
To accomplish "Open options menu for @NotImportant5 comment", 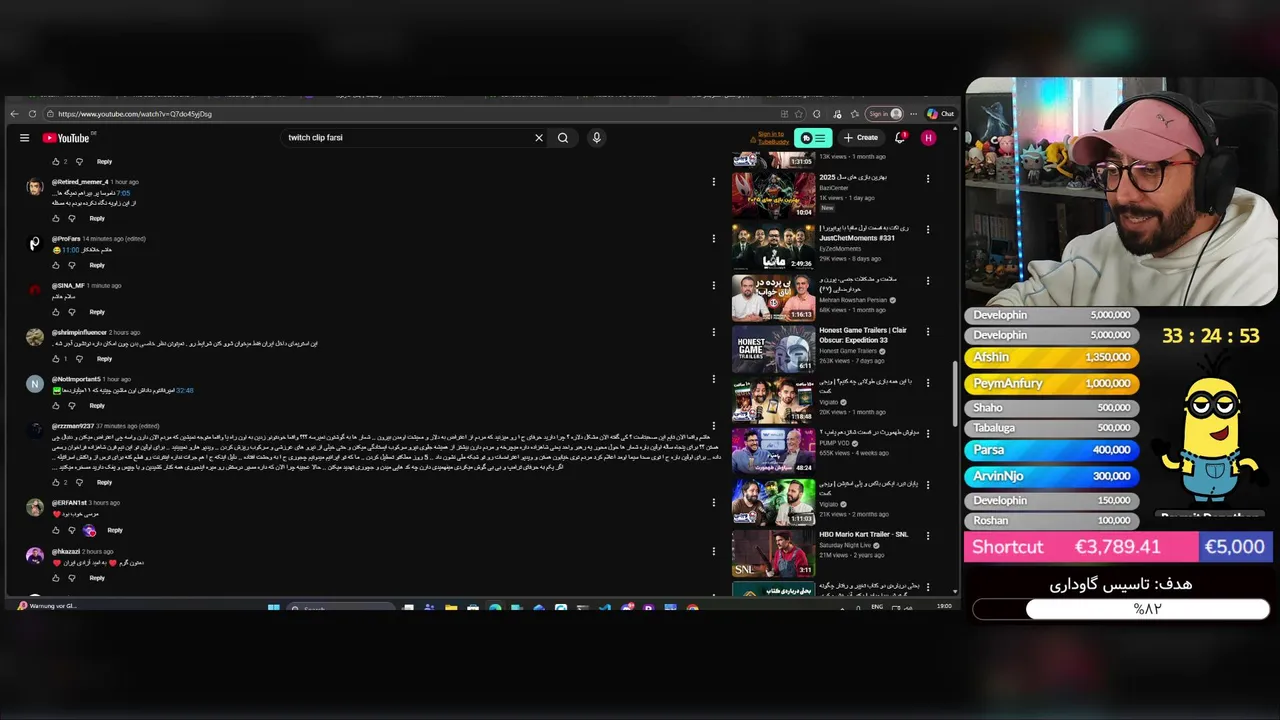I will tap(714, 379).
